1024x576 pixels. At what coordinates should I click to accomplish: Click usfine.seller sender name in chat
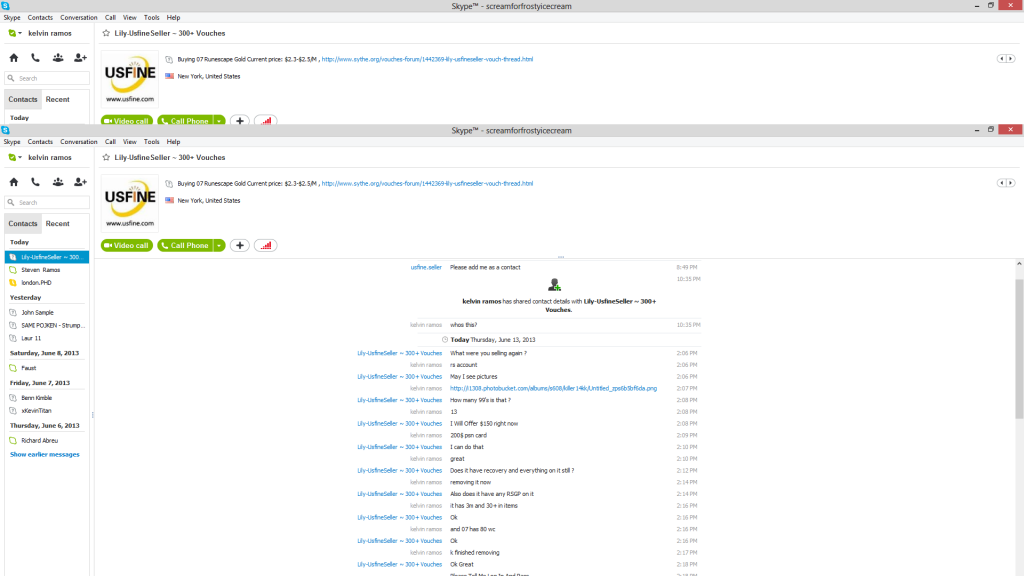426,267
